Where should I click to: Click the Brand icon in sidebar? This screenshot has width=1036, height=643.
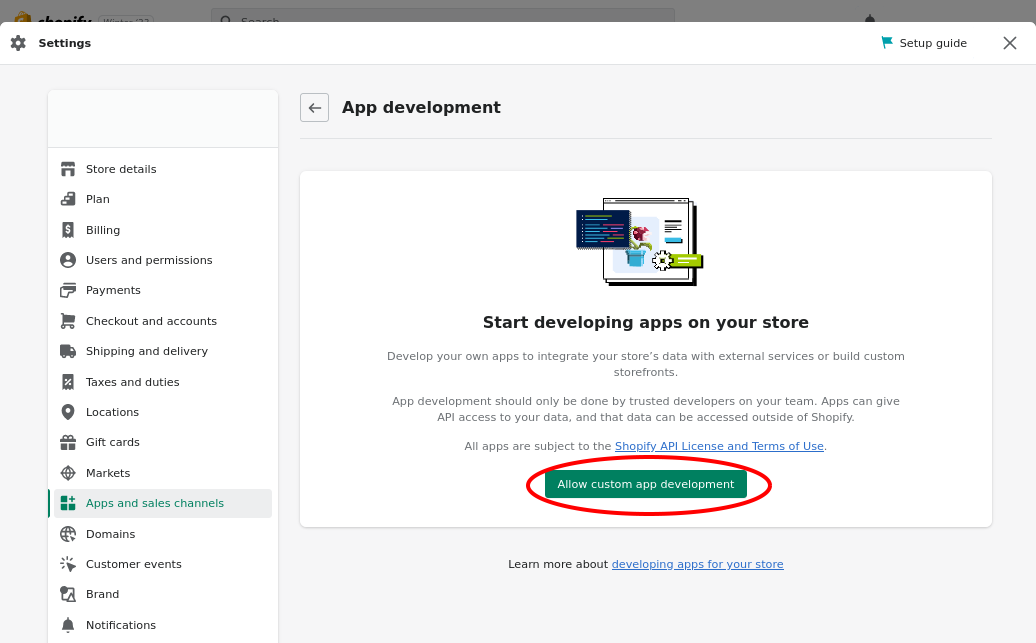click(x=68, y=594)
